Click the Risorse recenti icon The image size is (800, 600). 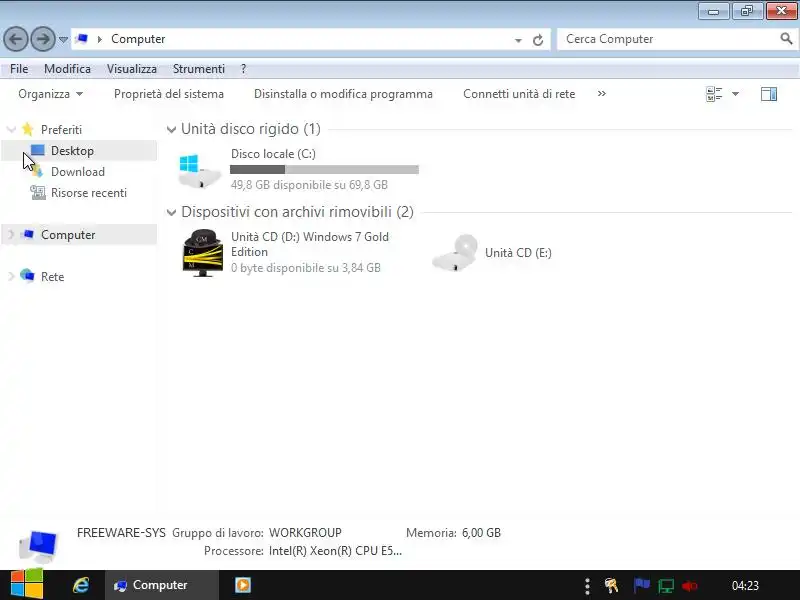pyautogui.click(x=38, y=192)
